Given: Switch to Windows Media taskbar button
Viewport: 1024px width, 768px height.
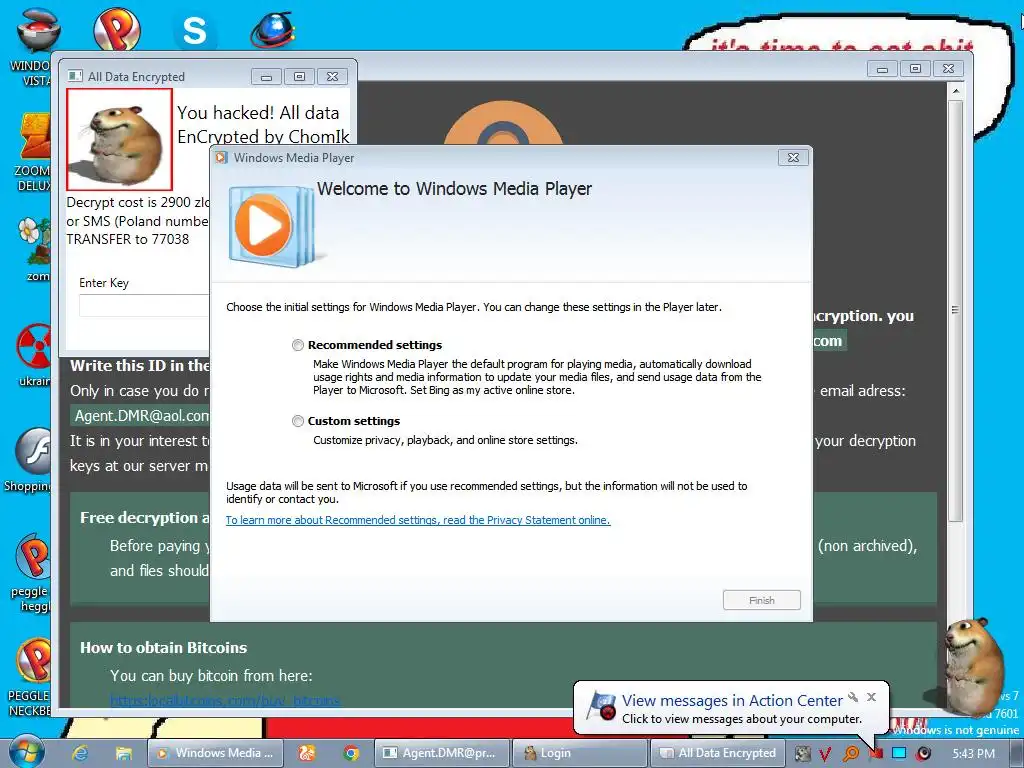Looking at the screenshot, I should pyautogui.click(x=216, y=753).
